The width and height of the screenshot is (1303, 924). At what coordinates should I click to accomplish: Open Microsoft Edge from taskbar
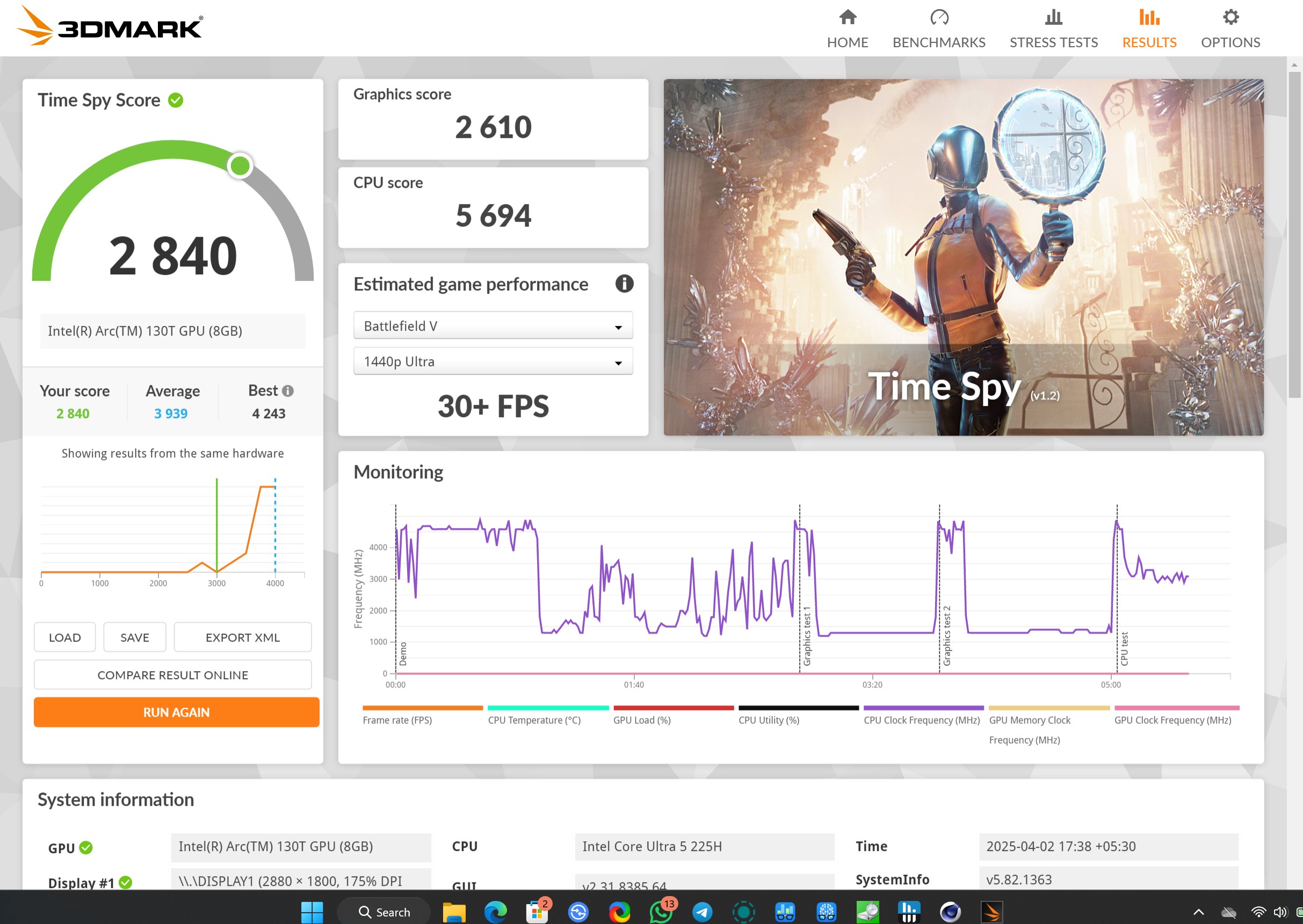pyautogui.click(x=495, y=912)
